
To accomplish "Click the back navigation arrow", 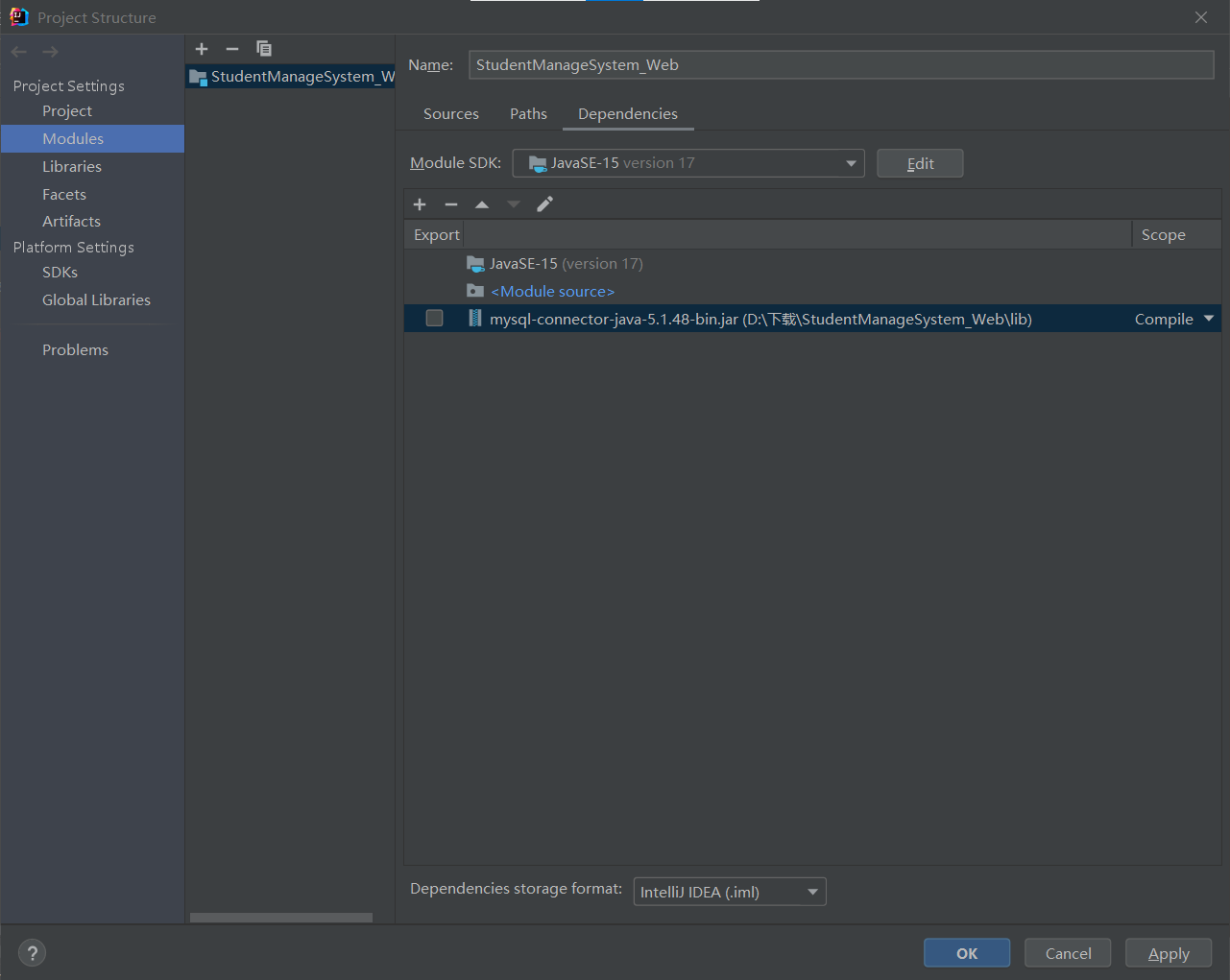I will pyautogui.click(x=19, y=52).
